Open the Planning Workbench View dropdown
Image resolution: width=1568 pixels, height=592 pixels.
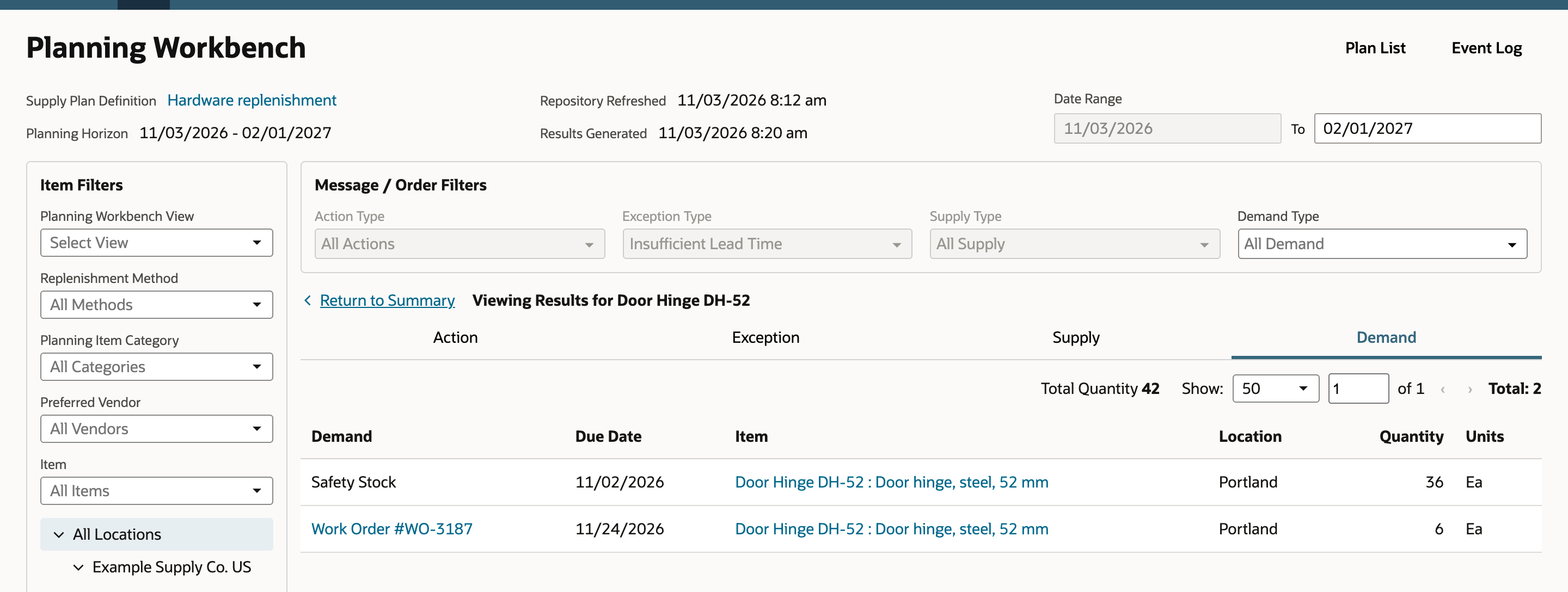(156, 243)
